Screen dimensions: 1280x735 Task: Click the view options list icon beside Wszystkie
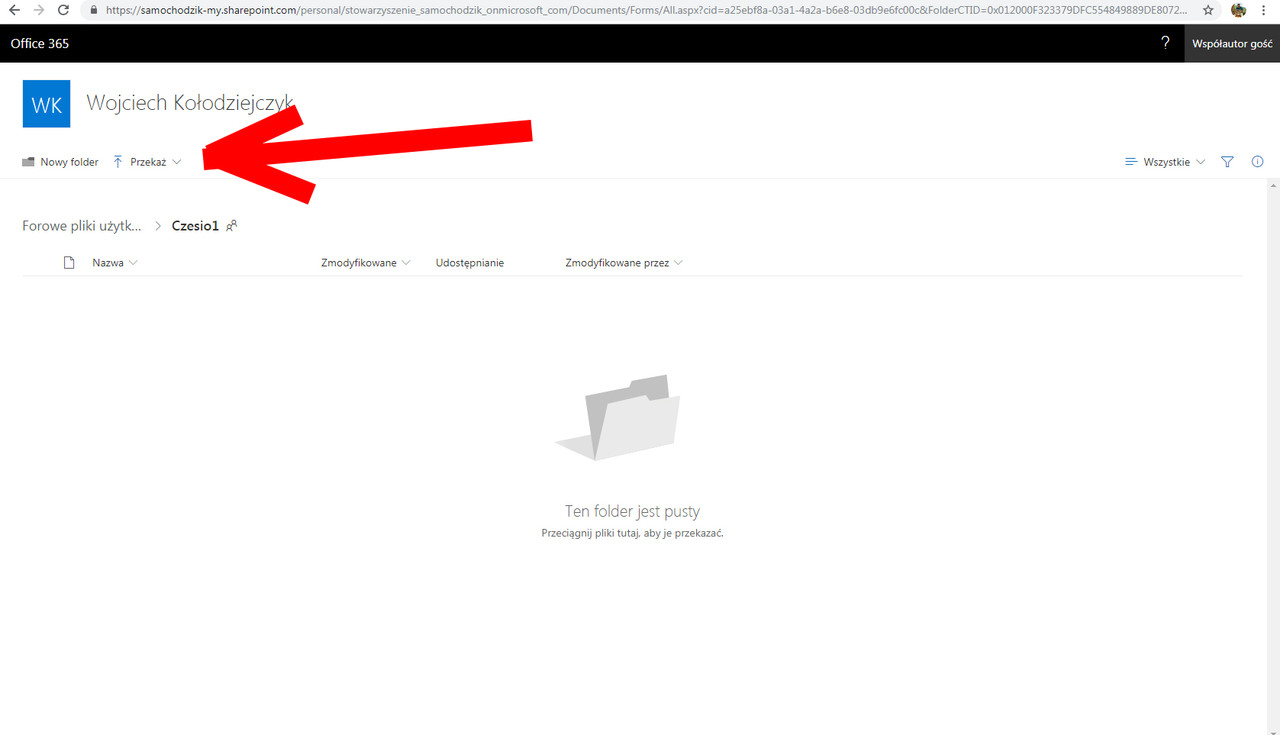click(1129, 161)
